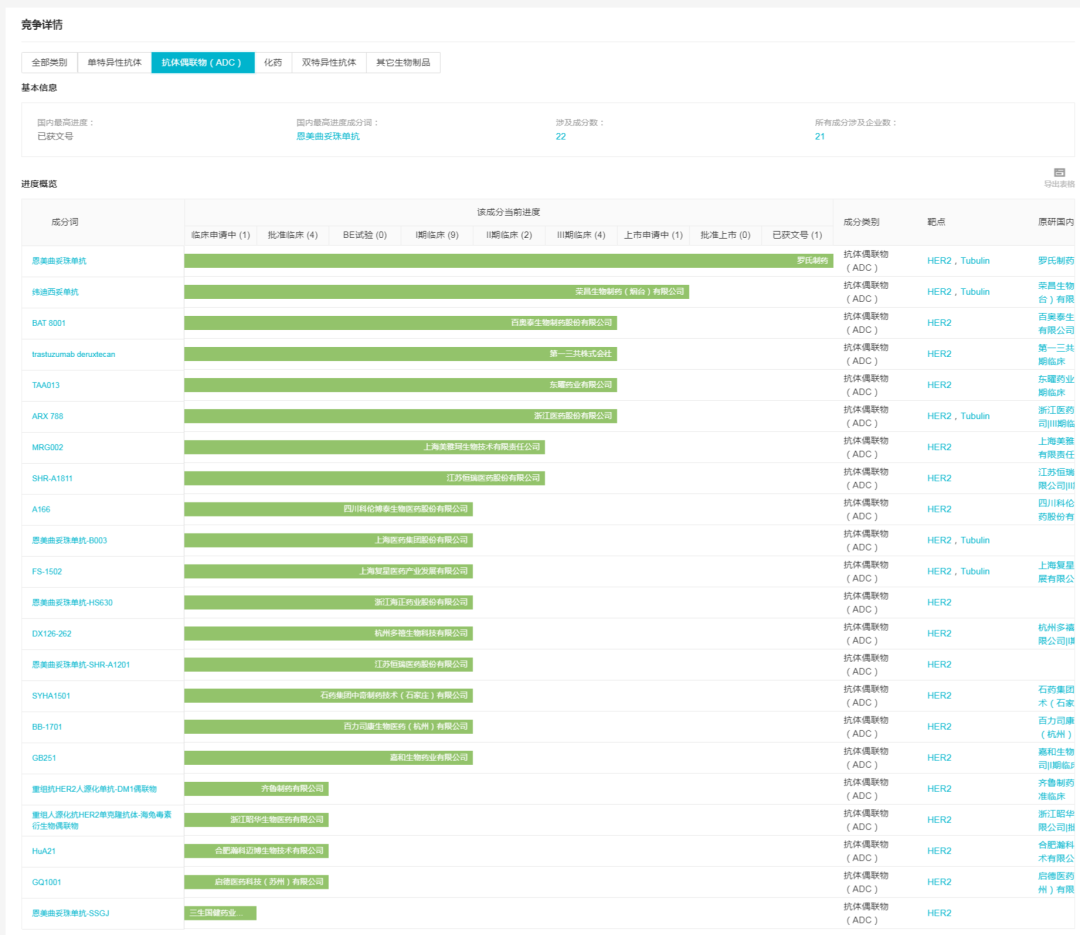Click the 浙江昭华生物医药有限公司 progress bar
Screen dimensions: 1080x935
[x=256, y=819]
